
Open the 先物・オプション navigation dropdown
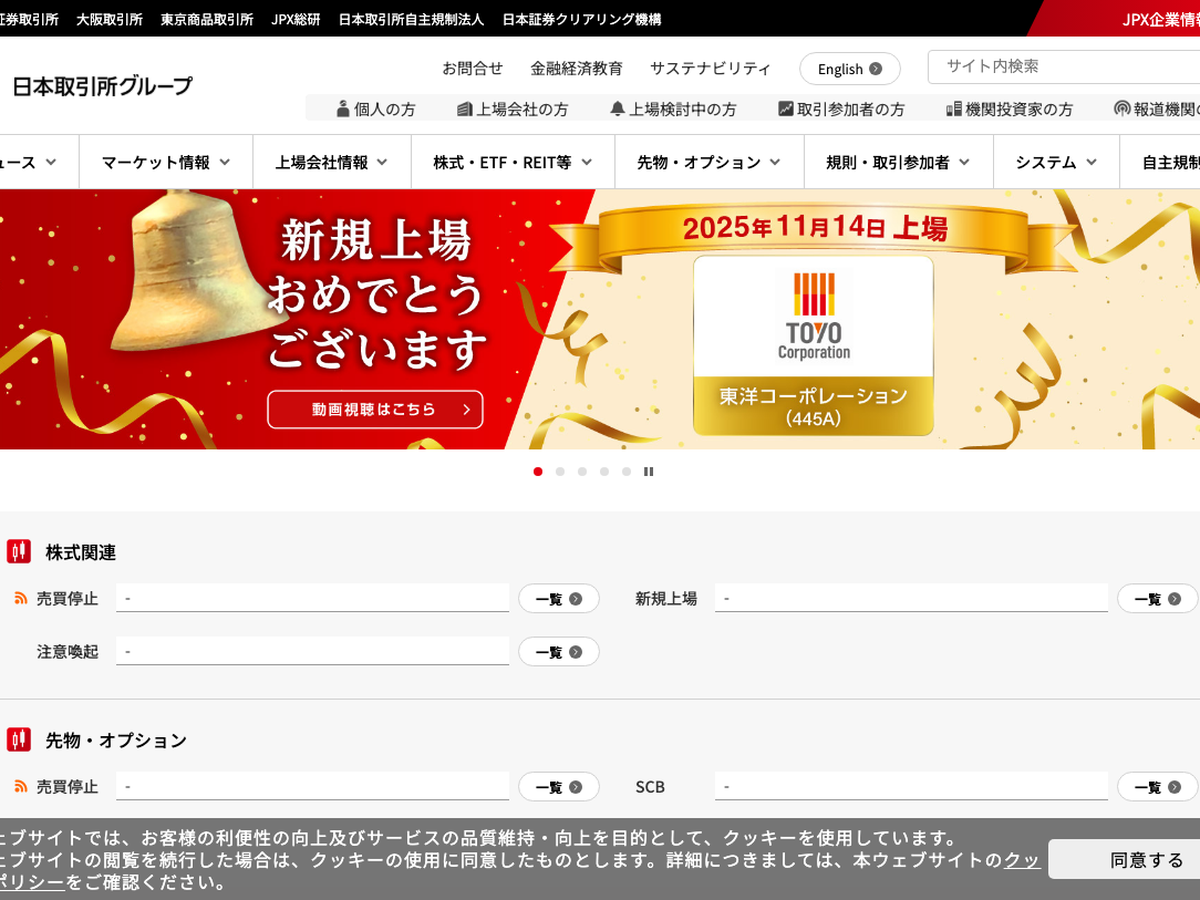coord(710,162)
